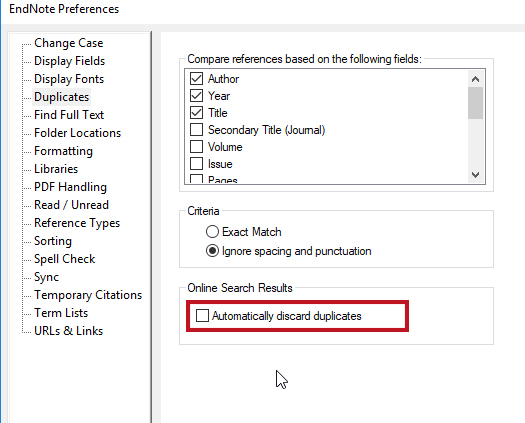The width and height of the screenshot is (525, 423).
Task: Check the Volume field checkbox
Action: (x=196, y=147)
